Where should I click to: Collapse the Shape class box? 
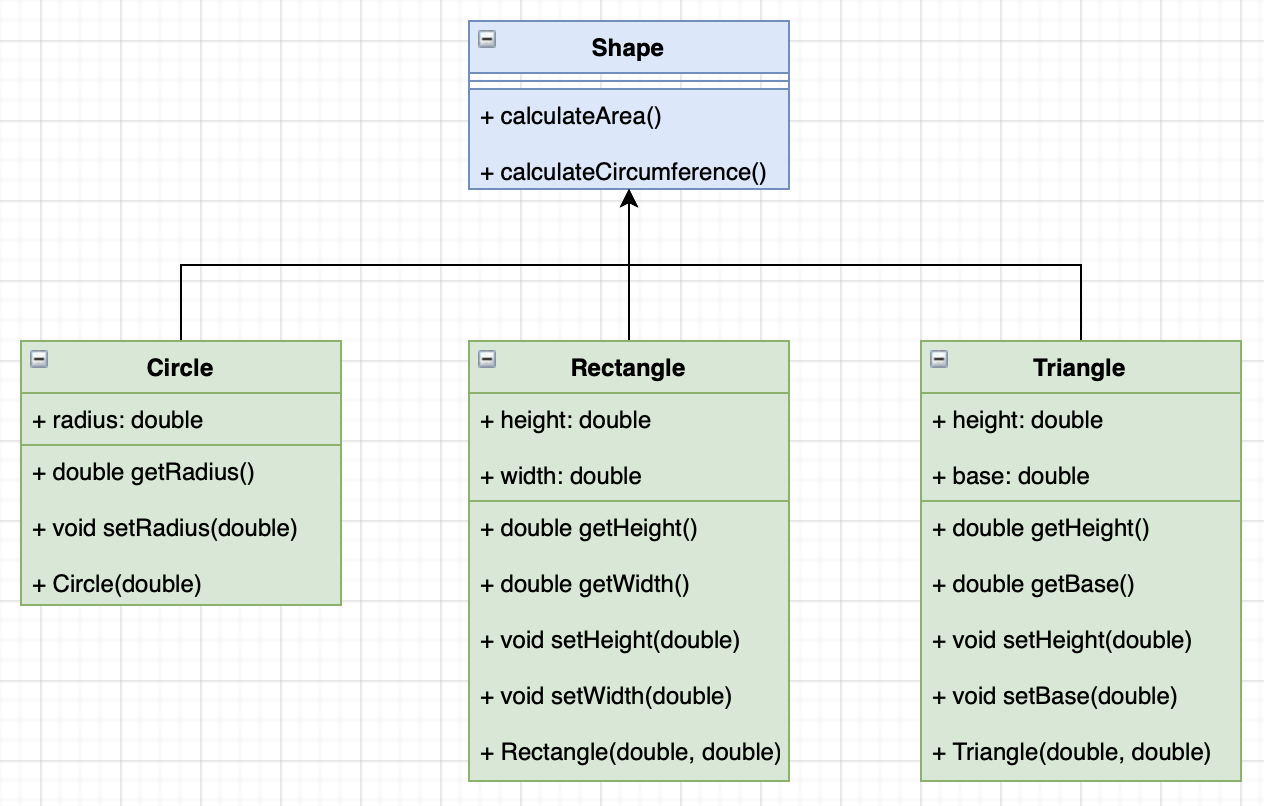487,39
